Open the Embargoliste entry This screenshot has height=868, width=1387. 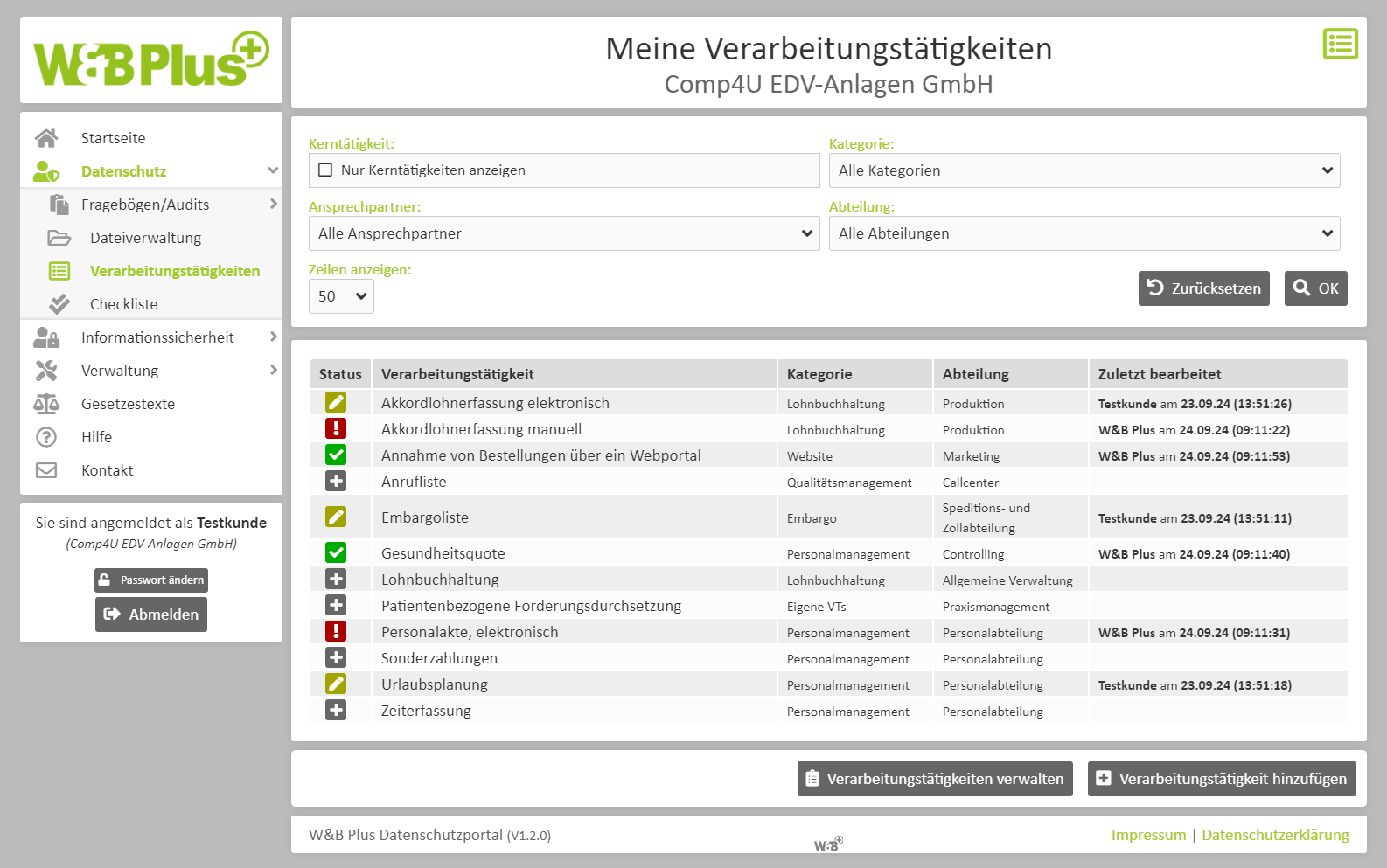coord(425,517)
